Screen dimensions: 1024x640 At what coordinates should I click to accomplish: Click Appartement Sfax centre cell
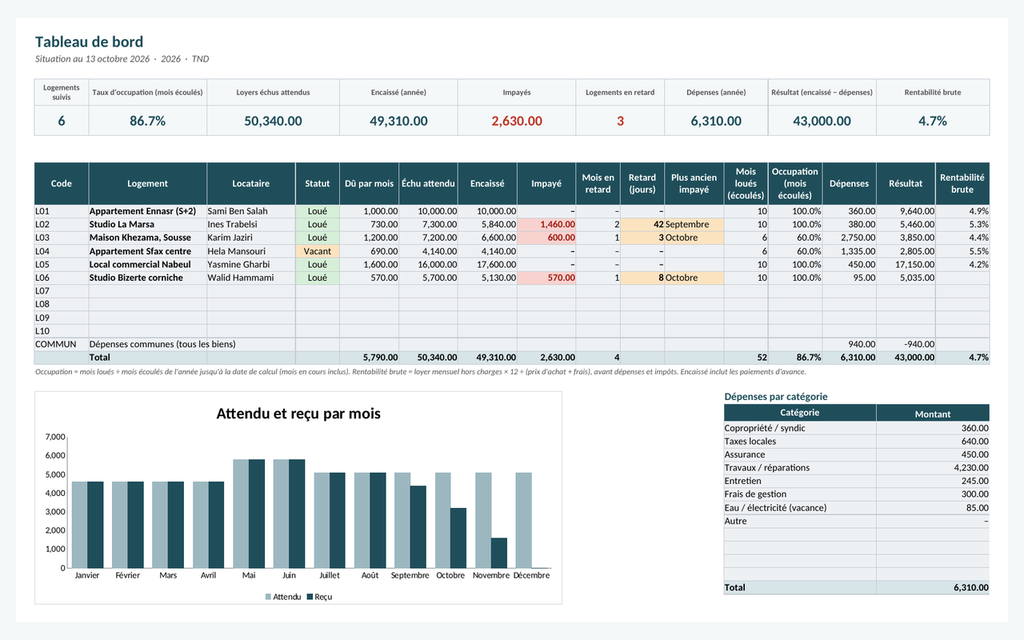pyautogui.click(x=147, y=251)
